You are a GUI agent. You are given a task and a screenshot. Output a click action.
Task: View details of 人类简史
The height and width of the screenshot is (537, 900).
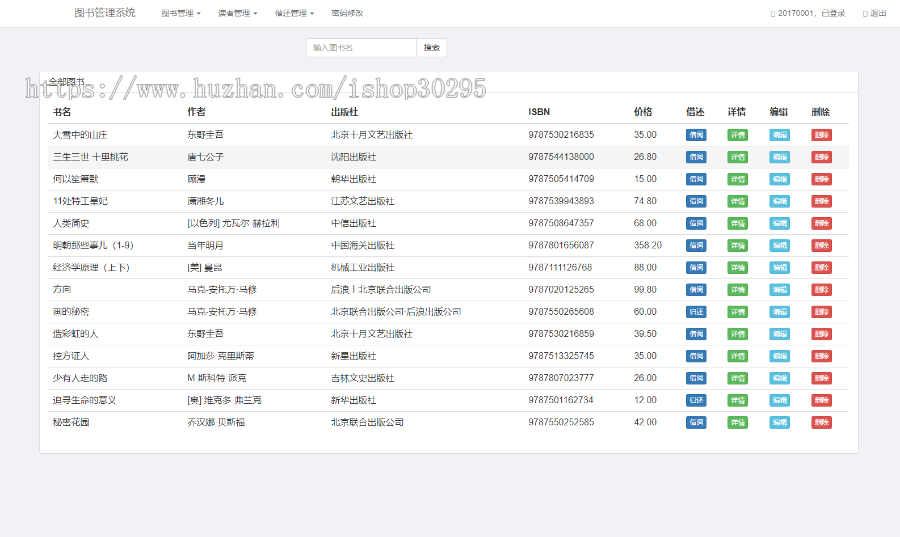738,223
